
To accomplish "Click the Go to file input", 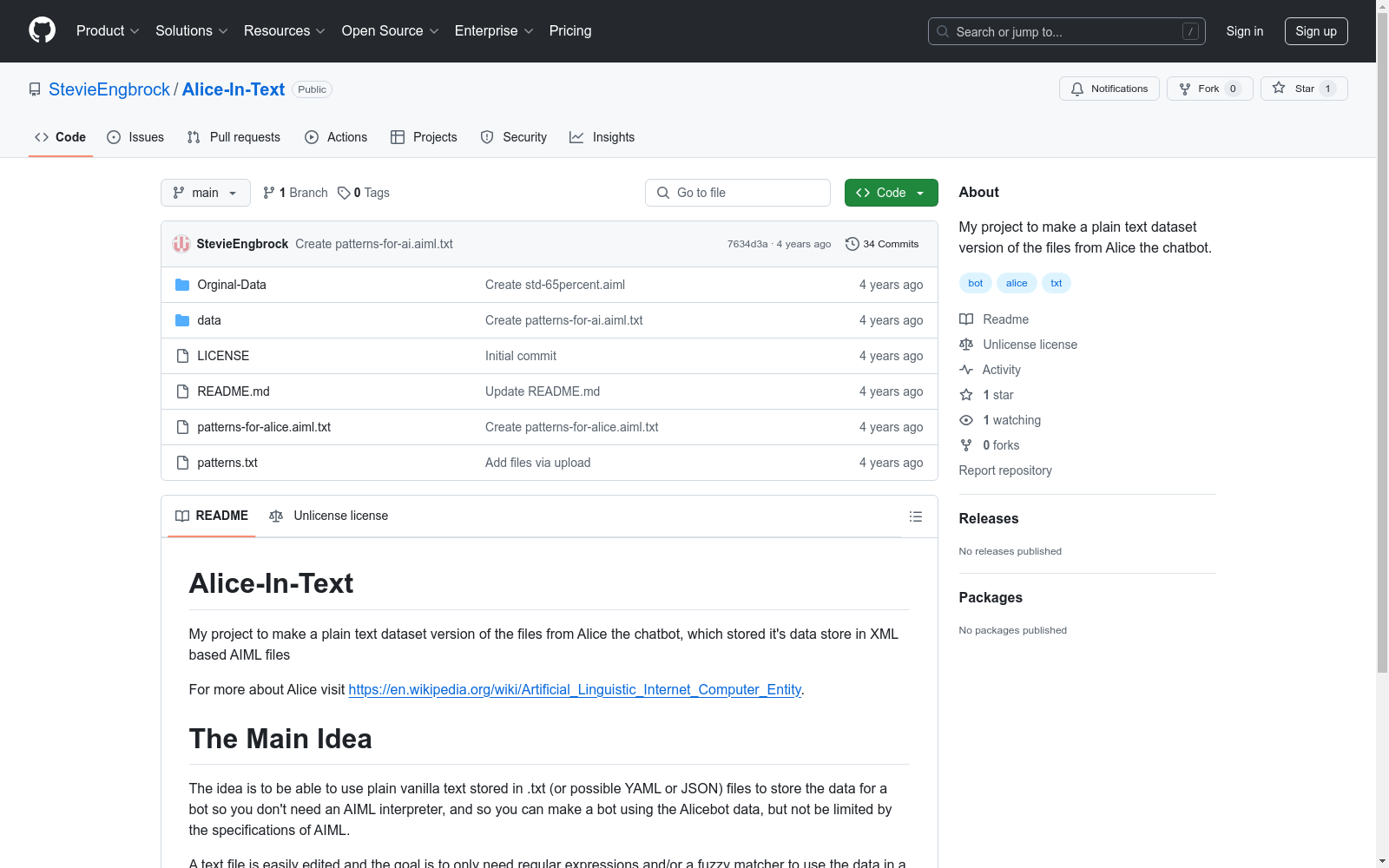I will (738, 193).
